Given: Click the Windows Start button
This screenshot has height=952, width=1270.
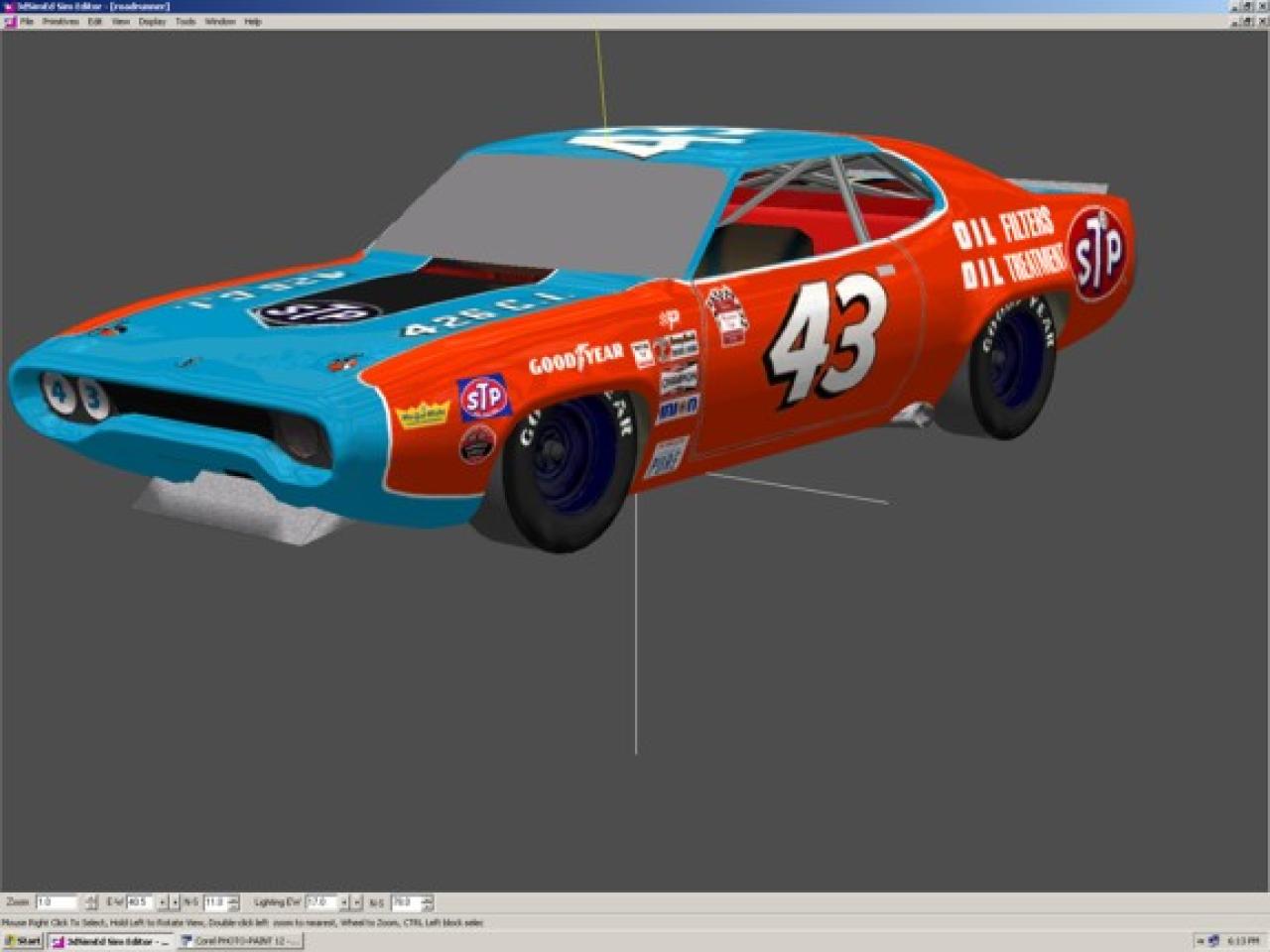Looking at the screenshot, I should coord(23,941).
